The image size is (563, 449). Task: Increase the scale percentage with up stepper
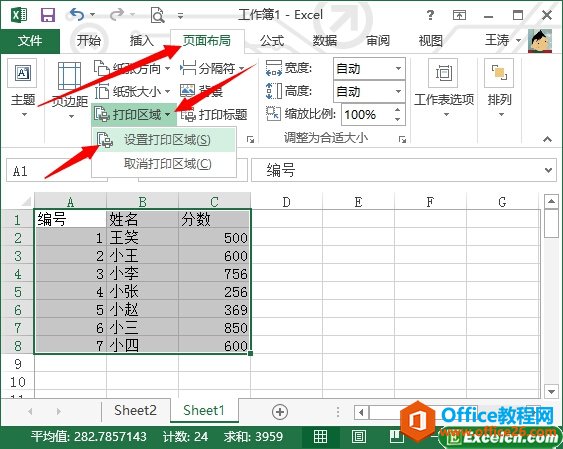[x=397, y=109]
